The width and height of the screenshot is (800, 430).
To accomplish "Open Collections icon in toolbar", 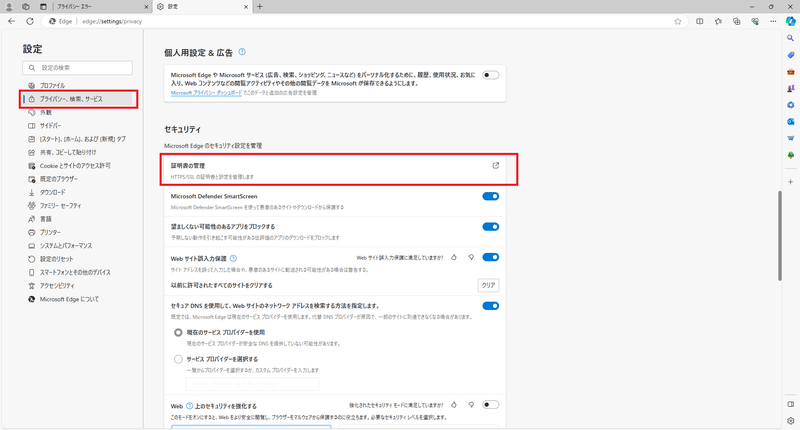I will 737,21.
